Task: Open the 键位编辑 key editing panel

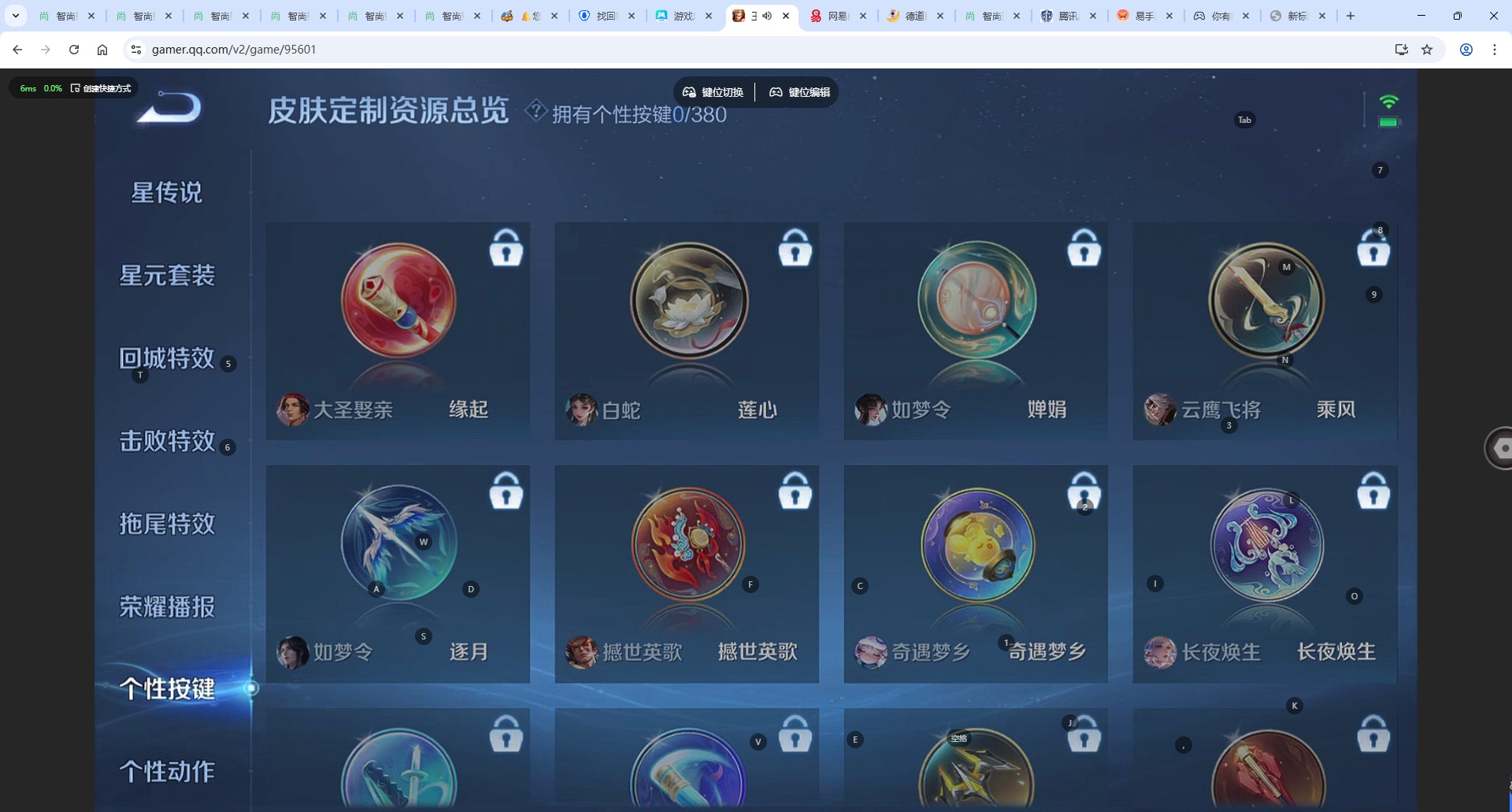Action: click(799, 91)
